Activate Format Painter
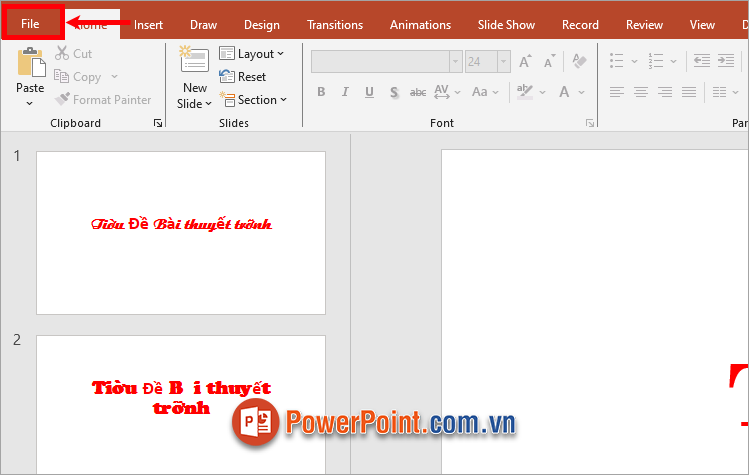Screen dimensions: 749x475 pyautogui.click(x=103, y=99)
